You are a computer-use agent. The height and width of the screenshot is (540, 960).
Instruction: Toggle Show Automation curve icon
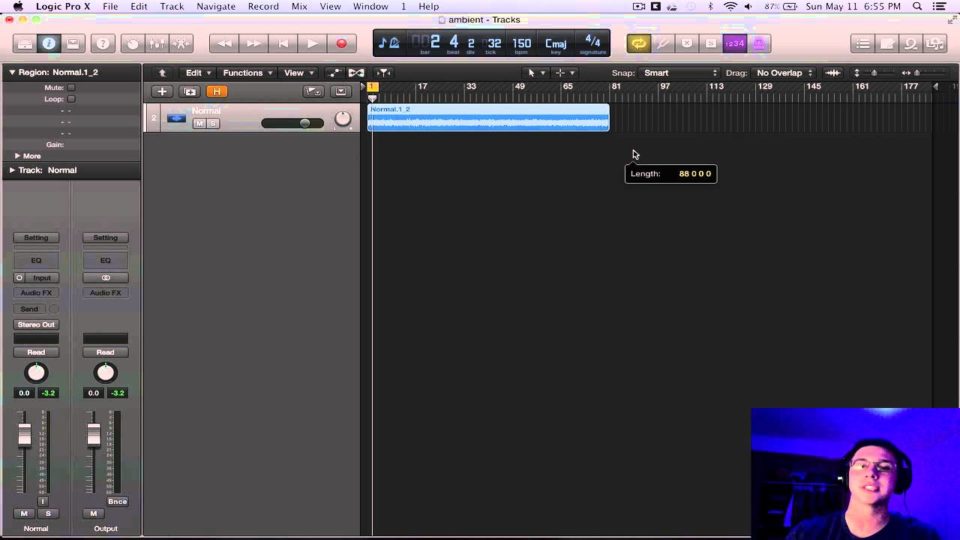334,73
